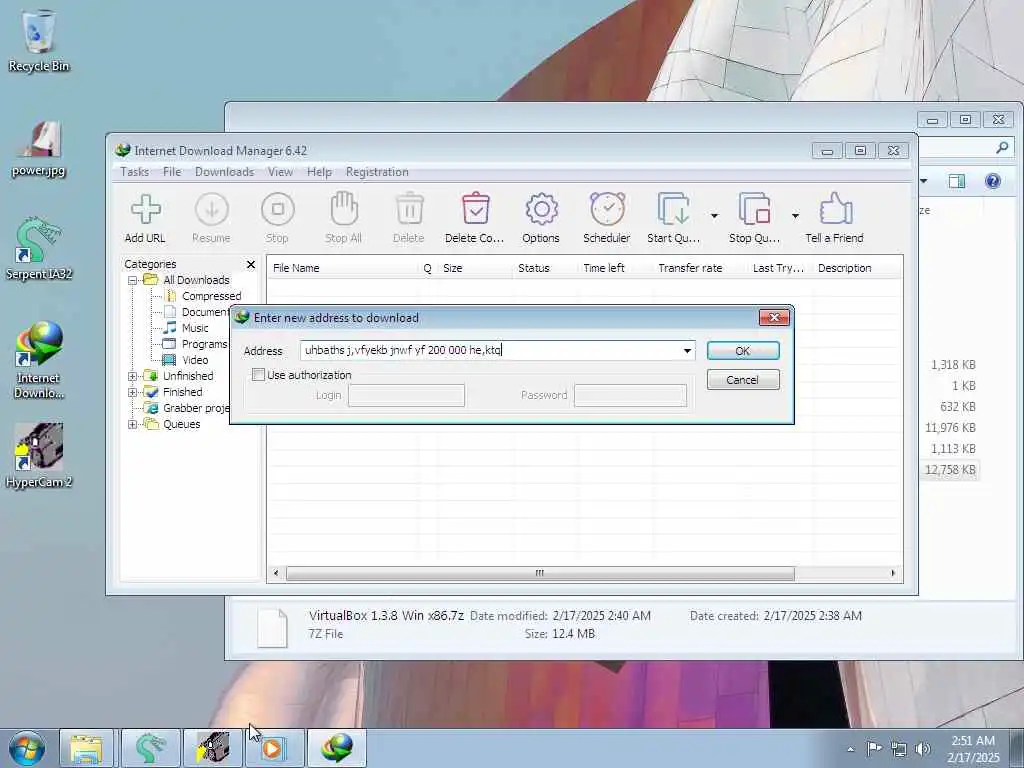Click the Start Queue toolbar icon

[x=673, y=210]
